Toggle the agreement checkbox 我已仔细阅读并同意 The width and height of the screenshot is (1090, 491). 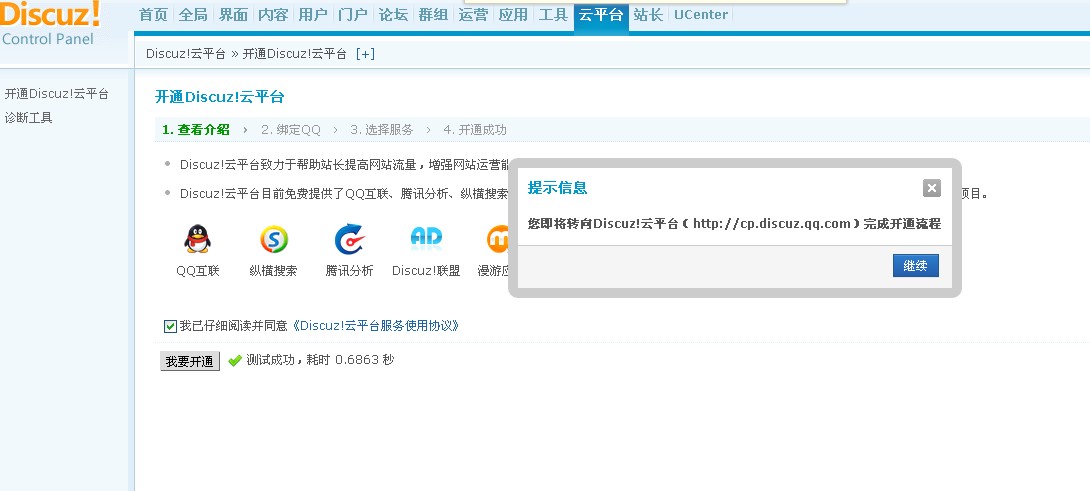tap(170, 326)
